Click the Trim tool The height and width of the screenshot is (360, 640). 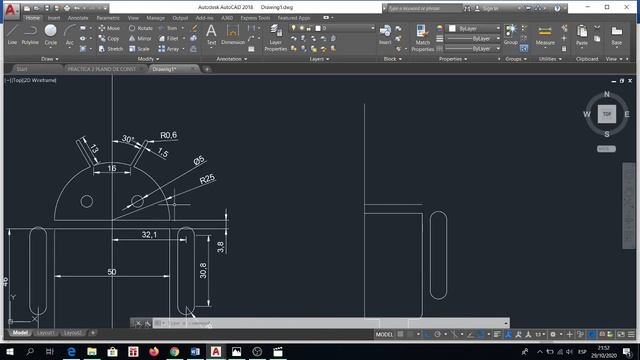pos(168,28)
